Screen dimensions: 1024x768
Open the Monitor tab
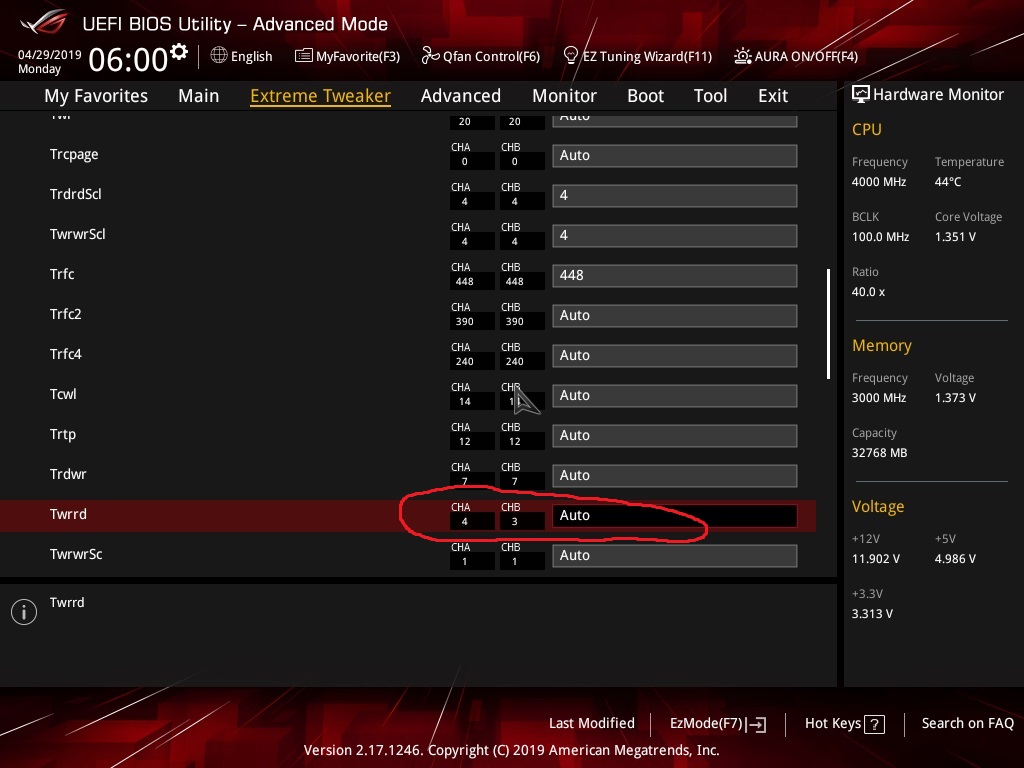564,96
